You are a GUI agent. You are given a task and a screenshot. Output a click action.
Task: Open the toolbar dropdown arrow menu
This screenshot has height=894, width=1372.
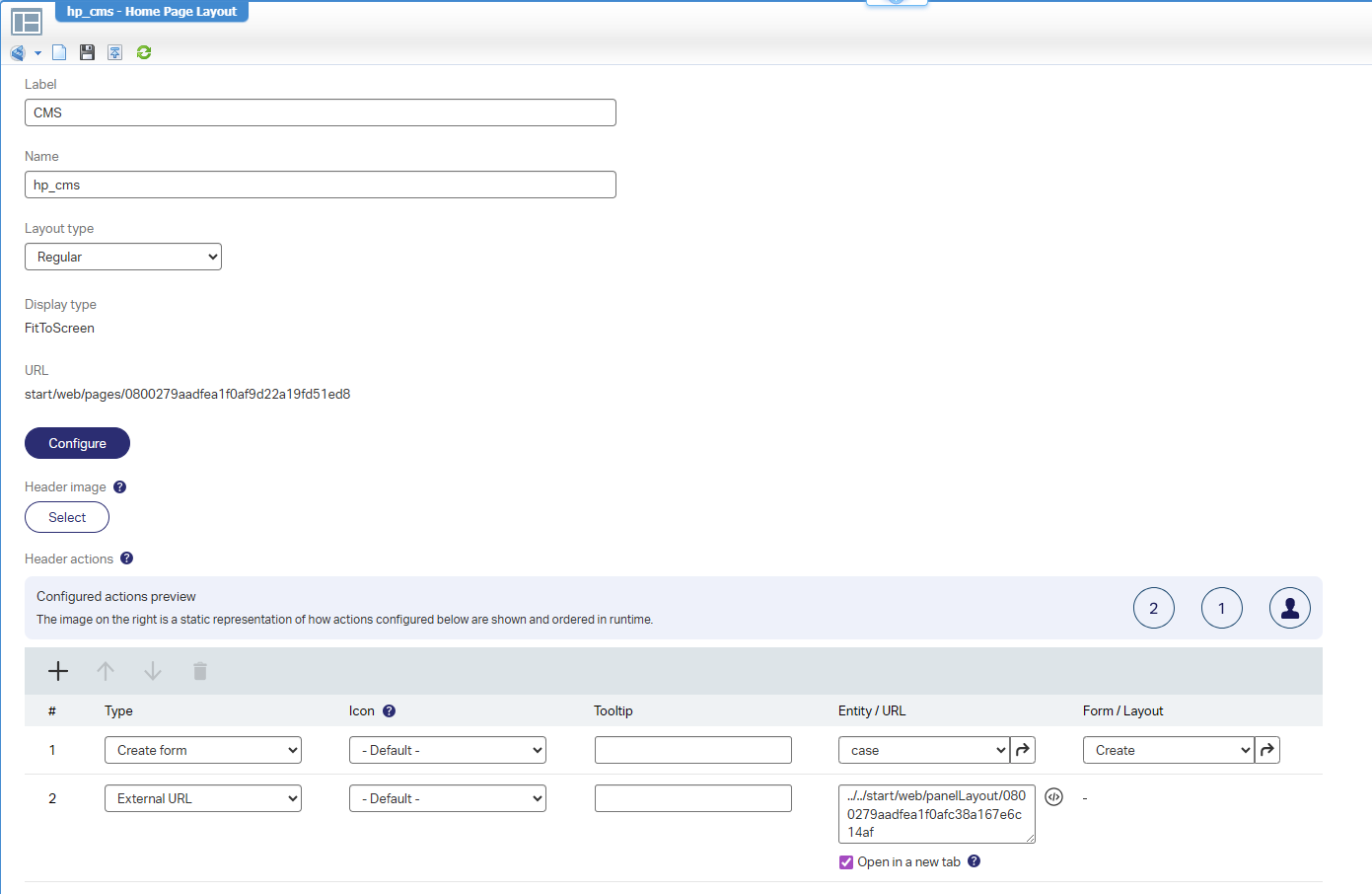[x=37, y=53]
